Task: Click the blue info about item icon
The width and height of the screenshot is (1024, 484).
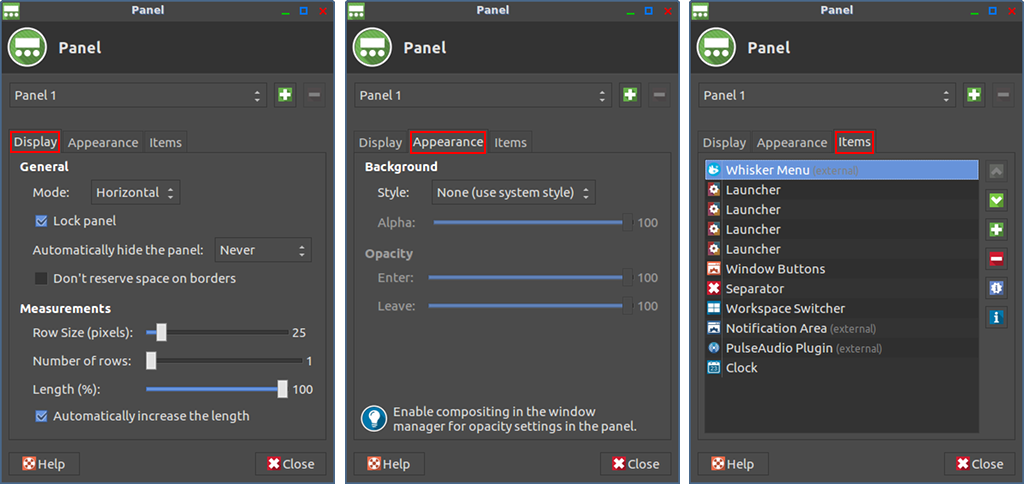Action: 996,317
